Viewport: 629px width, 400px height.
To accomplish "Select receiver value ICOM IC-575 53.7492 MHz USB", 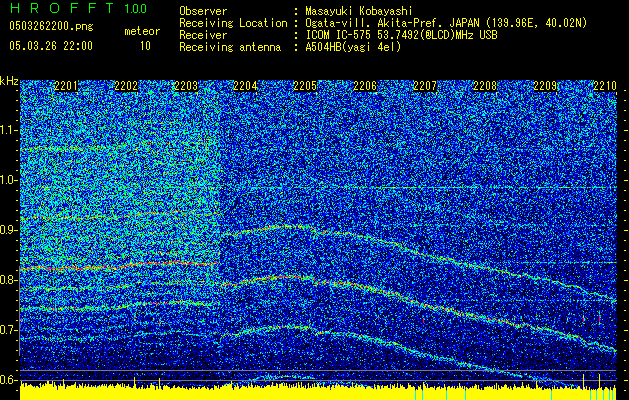I will [402, 35].
